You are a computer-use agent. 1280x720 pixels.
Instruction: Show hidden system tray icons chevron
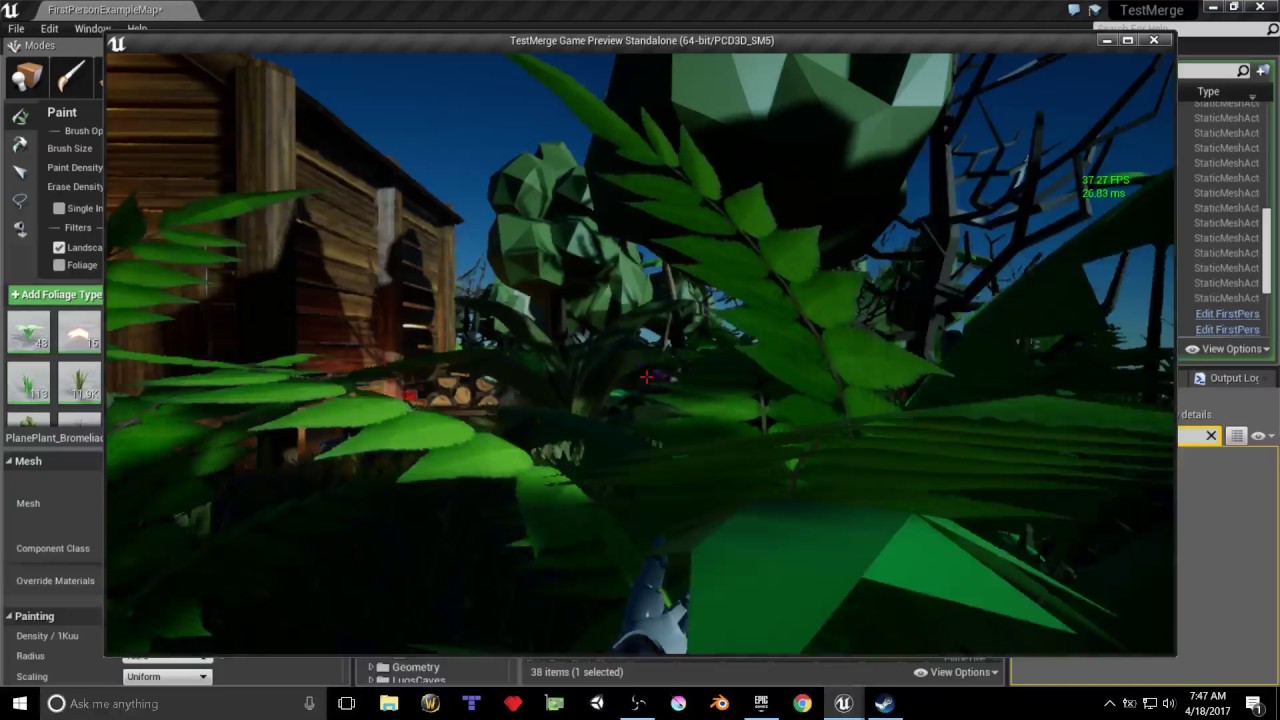(x=1109, y=703)
